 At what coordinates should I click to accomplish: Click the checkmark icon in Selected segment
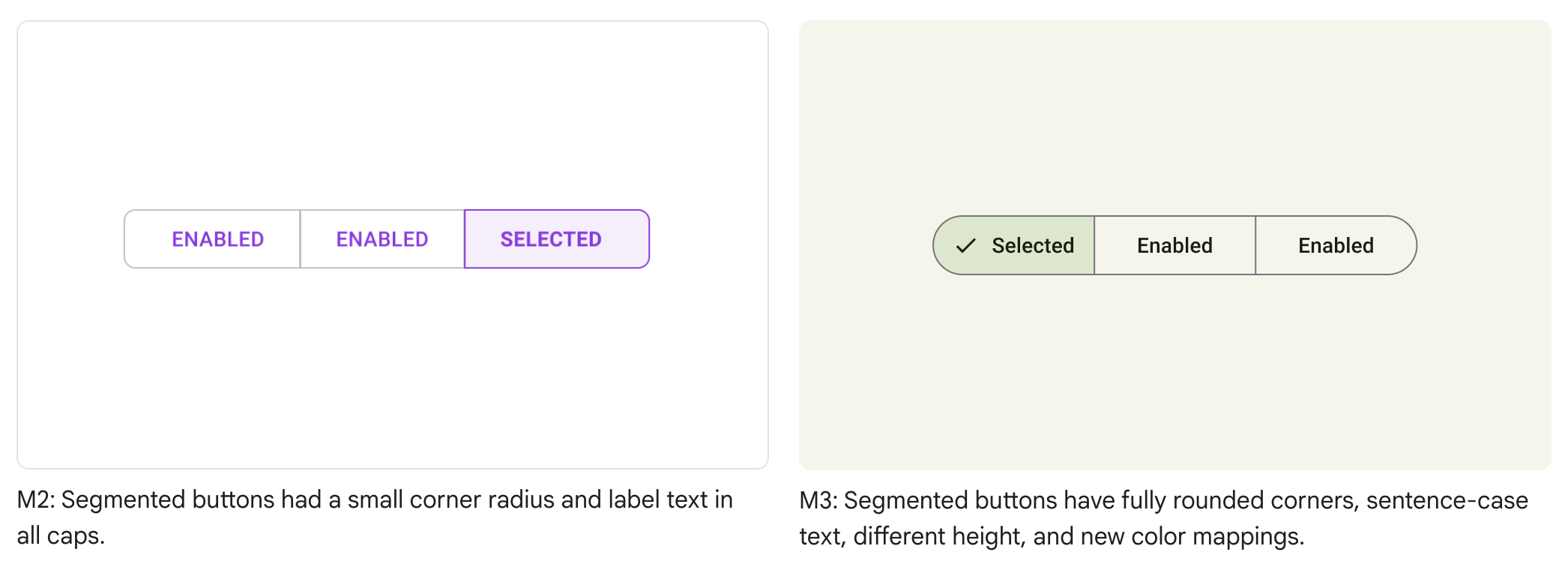pyautogui.click(x=966, y=245)
